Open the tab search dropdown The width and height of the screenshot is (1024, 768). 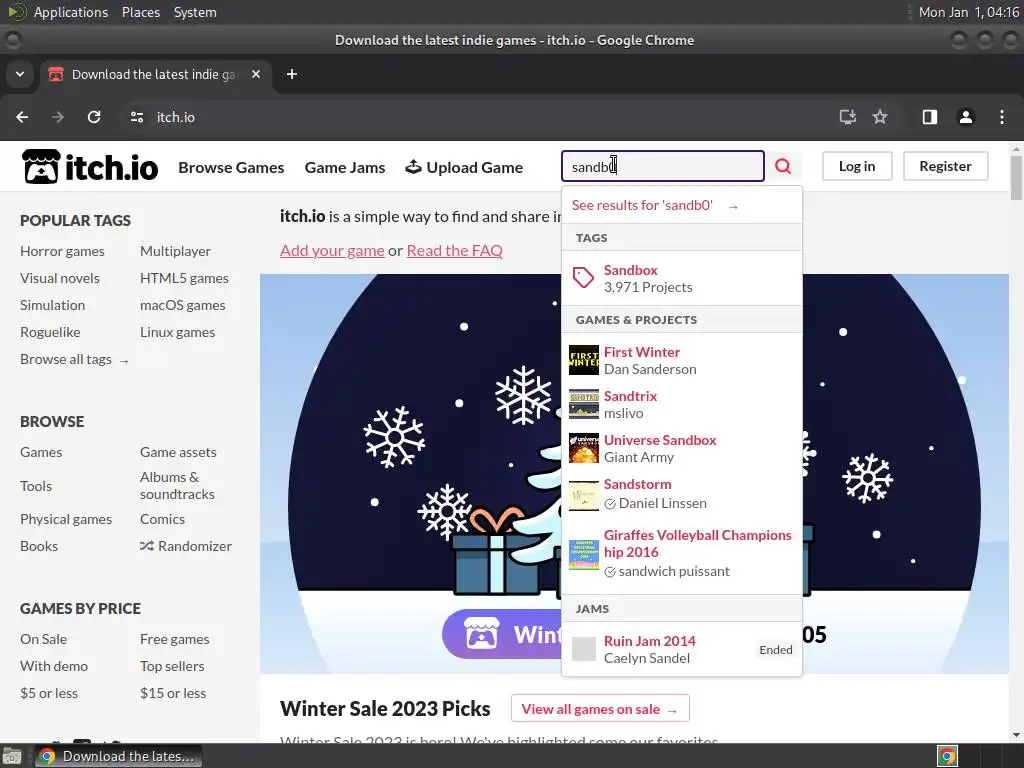(20, 74)
